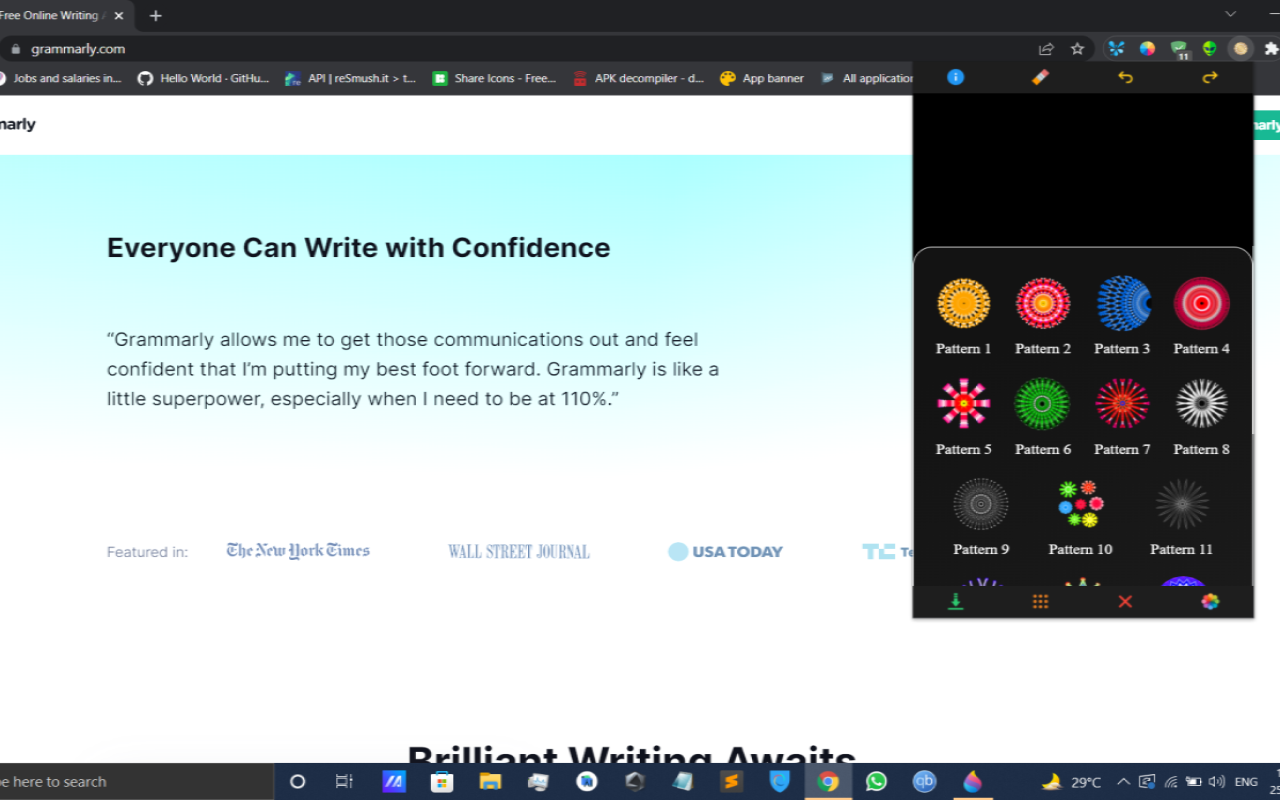This screenshot has width=1280, height=800.
Task: Open API reSmush.it bookmark
Action: (x=350, y=78)
